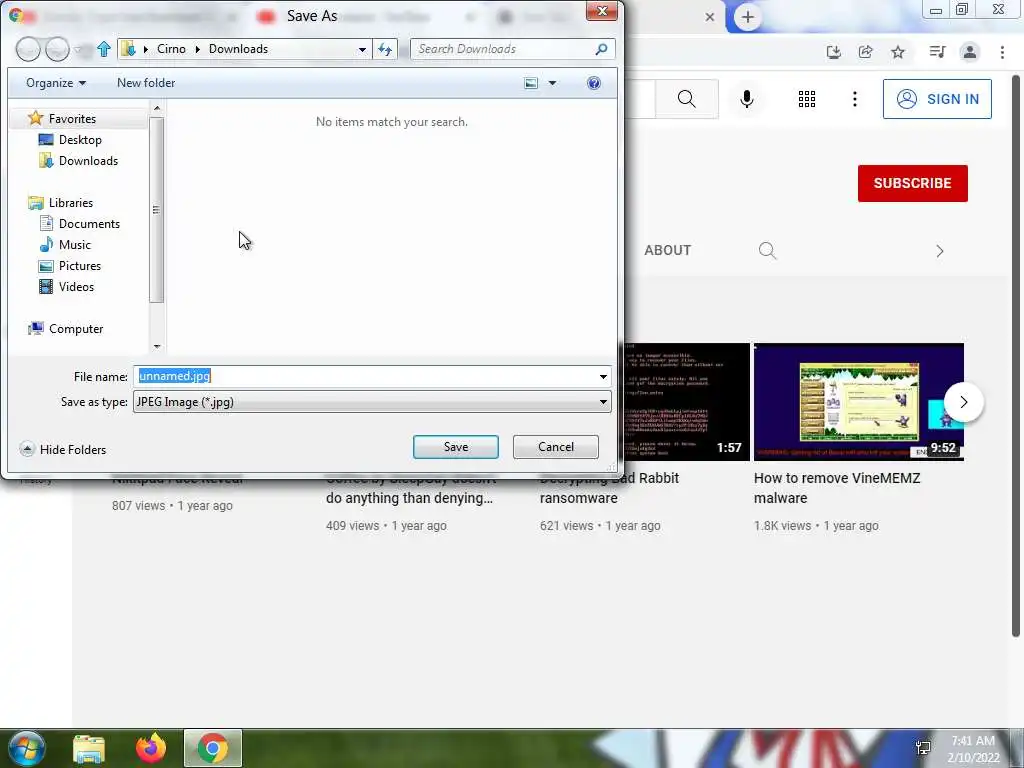
Task: Click navigation pane scroll up arrow
Action: click(157, 108)
